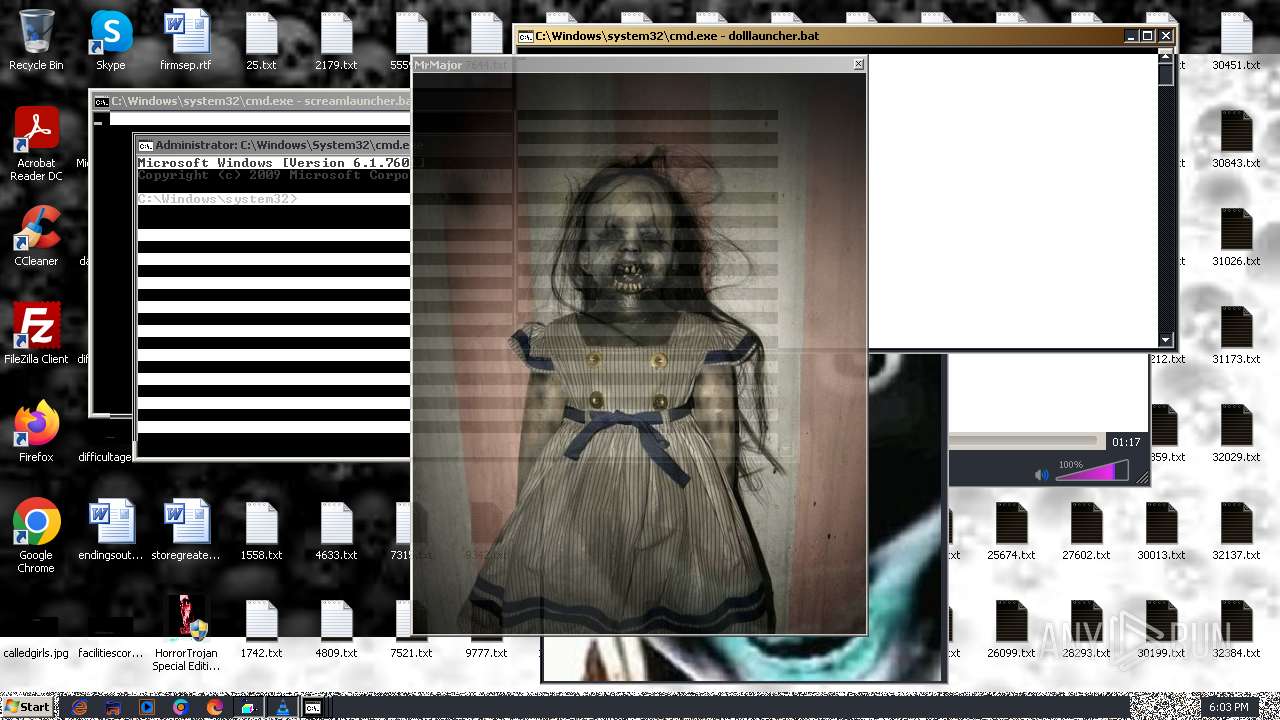Open Windows Explorer taskbar icon
The image size is (1280, 720).
coord(113,707)
